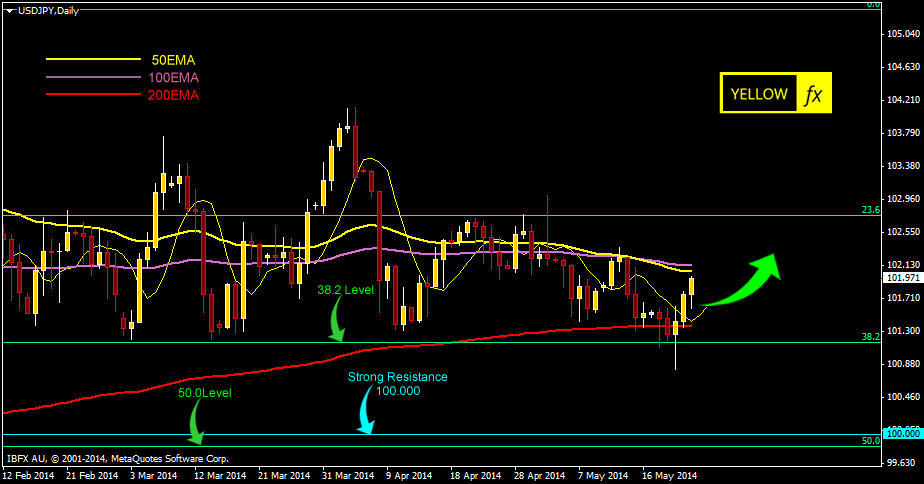Click the 31 Mar 2014 date label

pos(349,476)
